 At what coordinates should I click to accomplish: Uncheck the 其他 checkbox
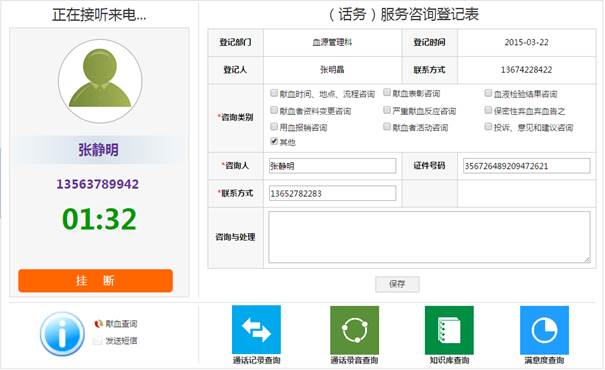274,141
